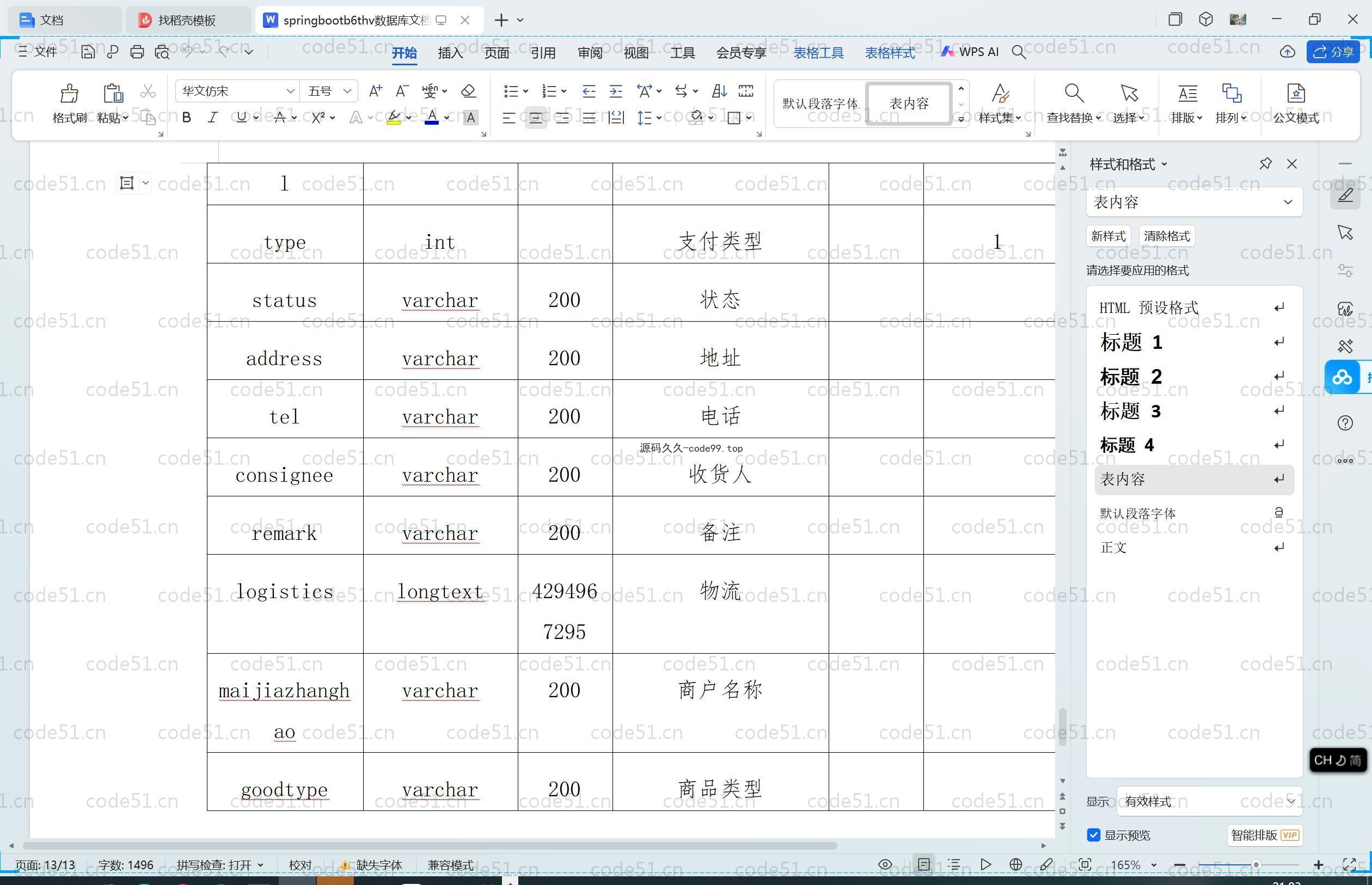Click the cloud upload icon

click(1287, 52)
